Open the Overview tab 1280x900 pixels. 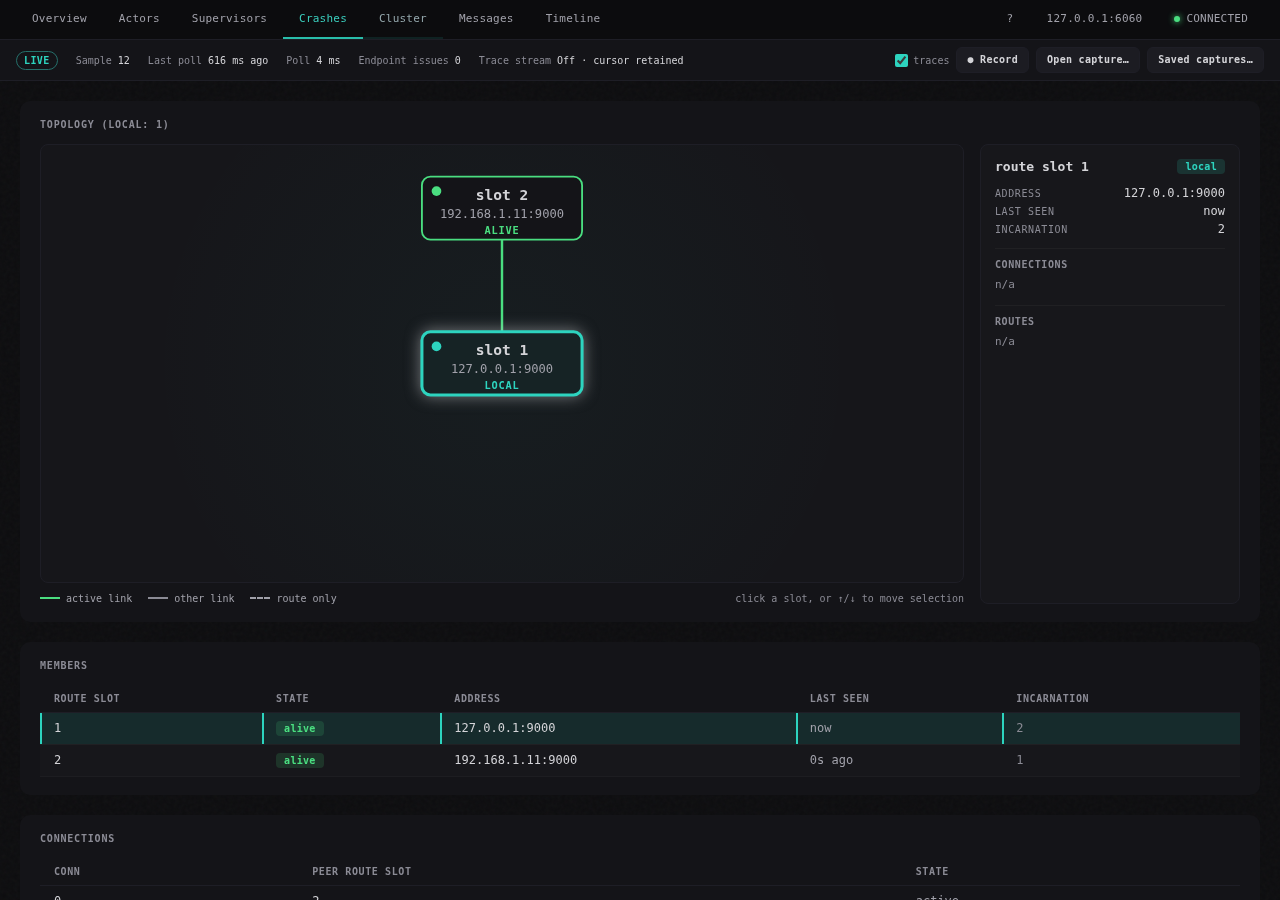click(x=59, y=18)
